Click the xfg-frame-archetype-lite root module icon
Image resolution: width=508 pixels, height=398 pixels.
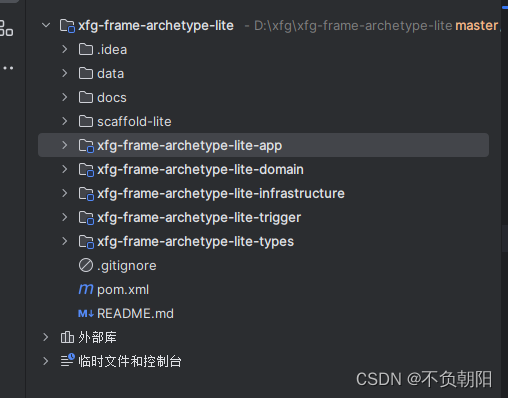pos(67,26)
